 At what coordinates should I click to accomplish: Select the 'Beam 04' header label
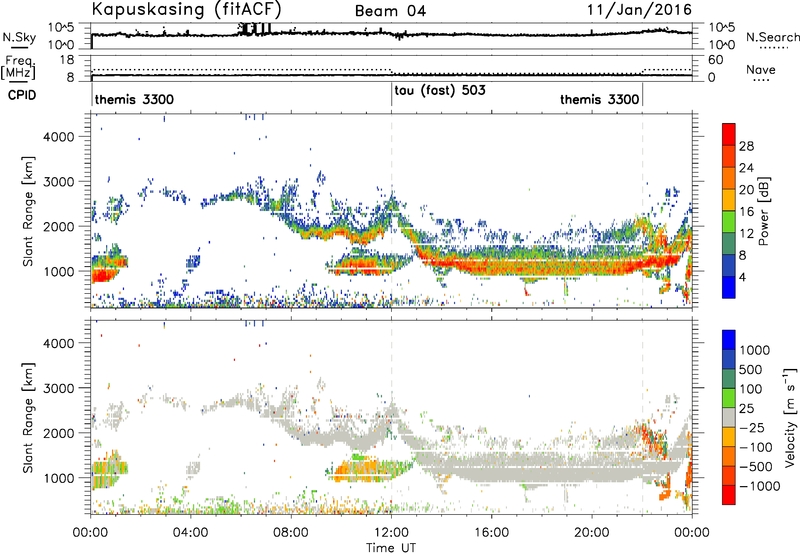pyautogui.click(x=390, y=11)
